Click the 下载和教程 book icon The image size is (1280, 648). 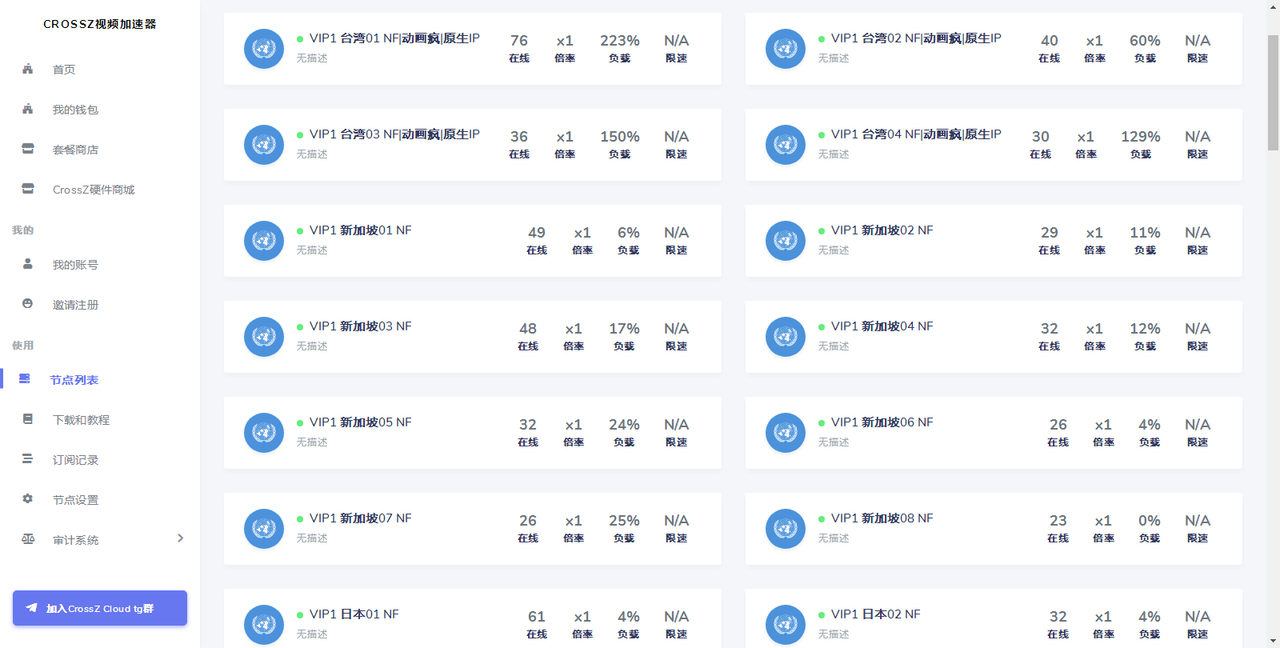coord(28,419)
